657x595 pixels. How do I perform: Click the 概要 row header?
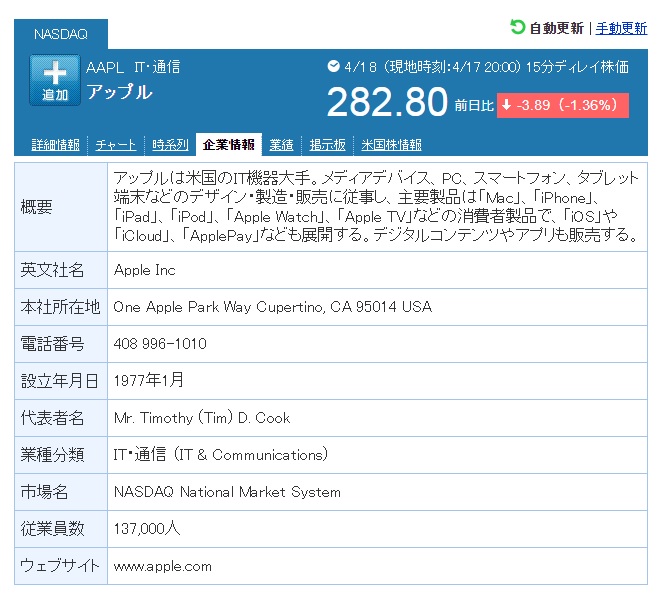point(61,207)
